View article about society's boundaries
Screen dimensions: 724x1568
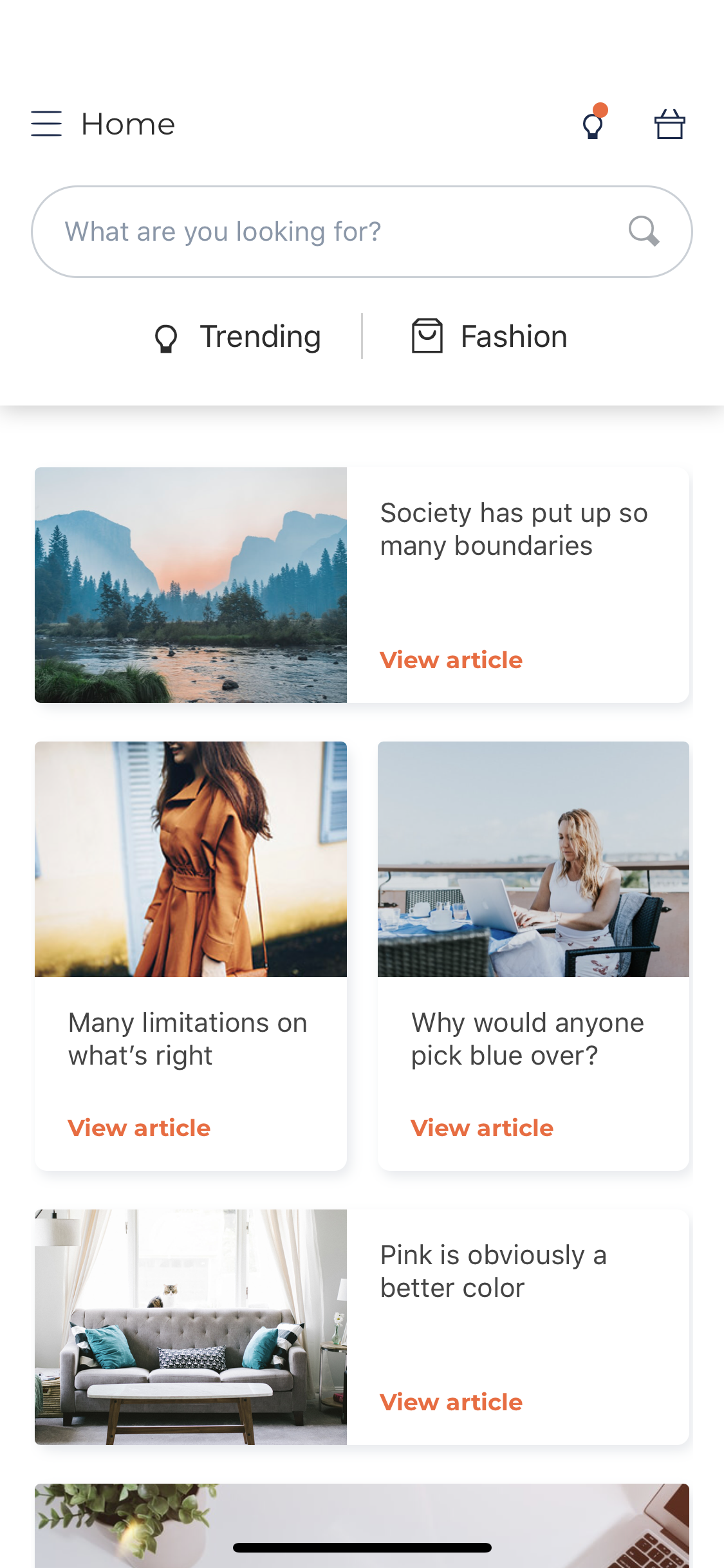[x=451, y=660]
